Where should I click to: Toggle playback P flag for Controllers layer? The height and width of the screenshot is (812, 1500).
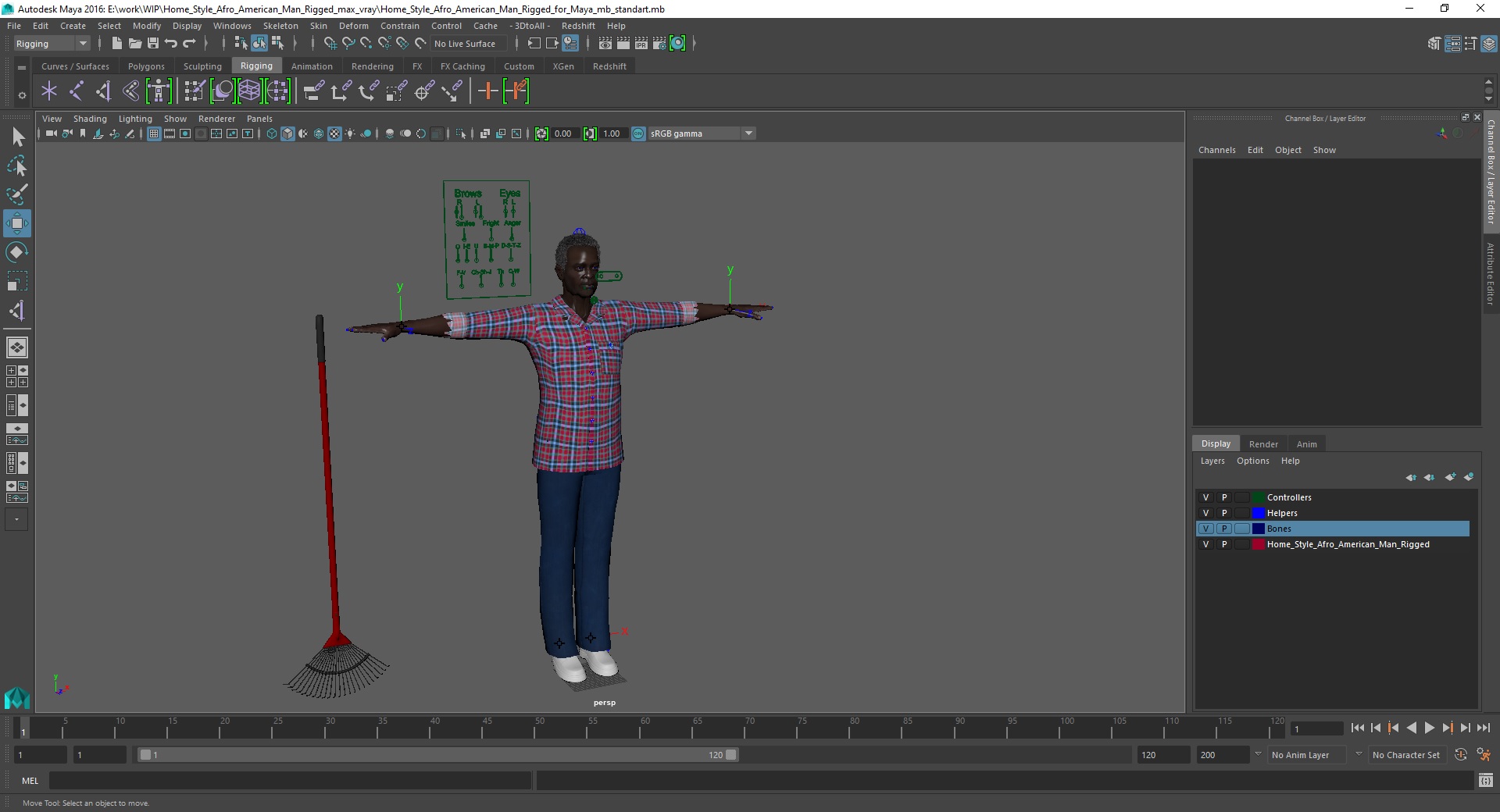point(1224,497)
